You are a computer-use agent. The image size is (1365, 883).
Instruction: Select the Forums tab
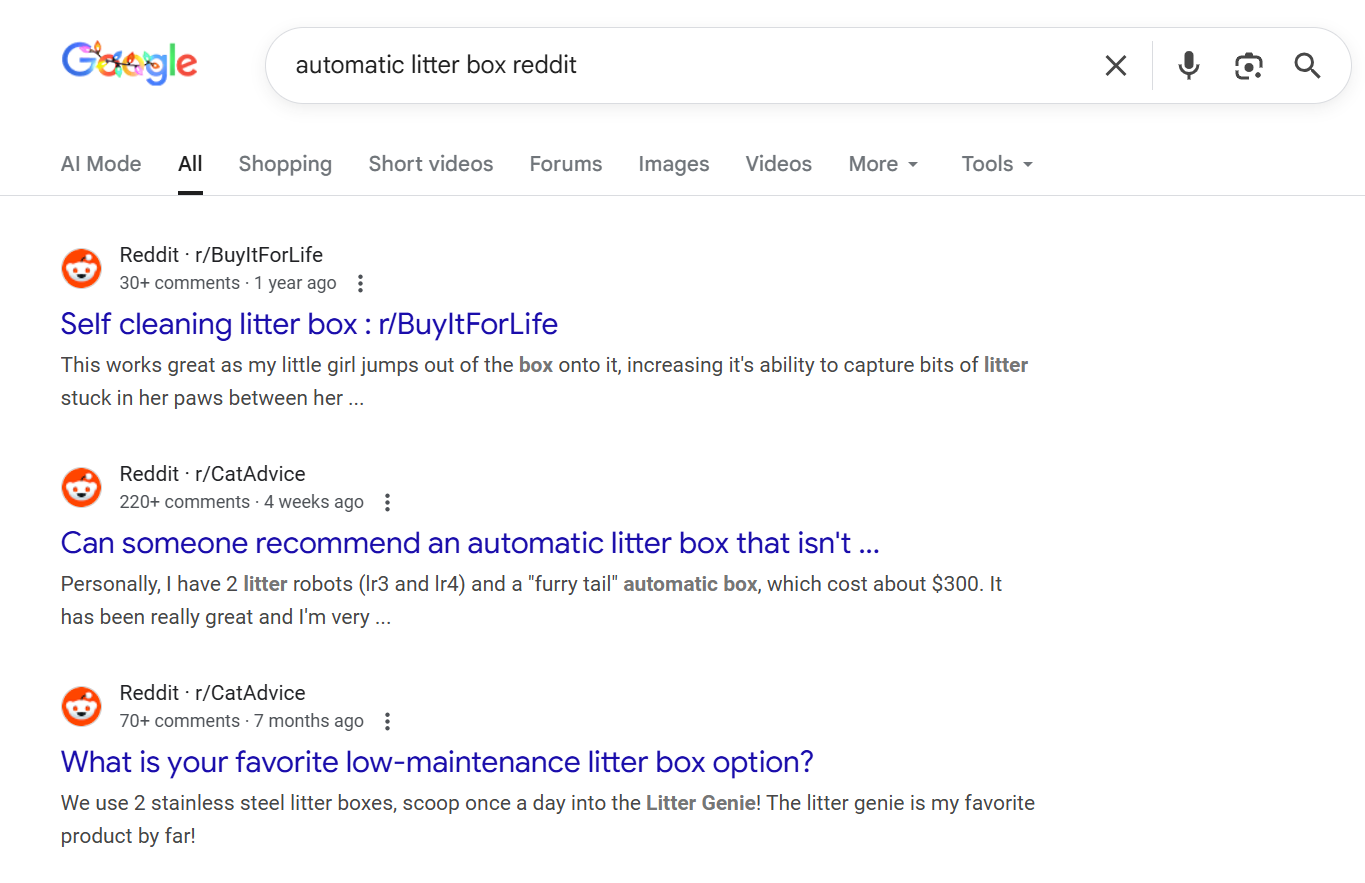[566, 164]
